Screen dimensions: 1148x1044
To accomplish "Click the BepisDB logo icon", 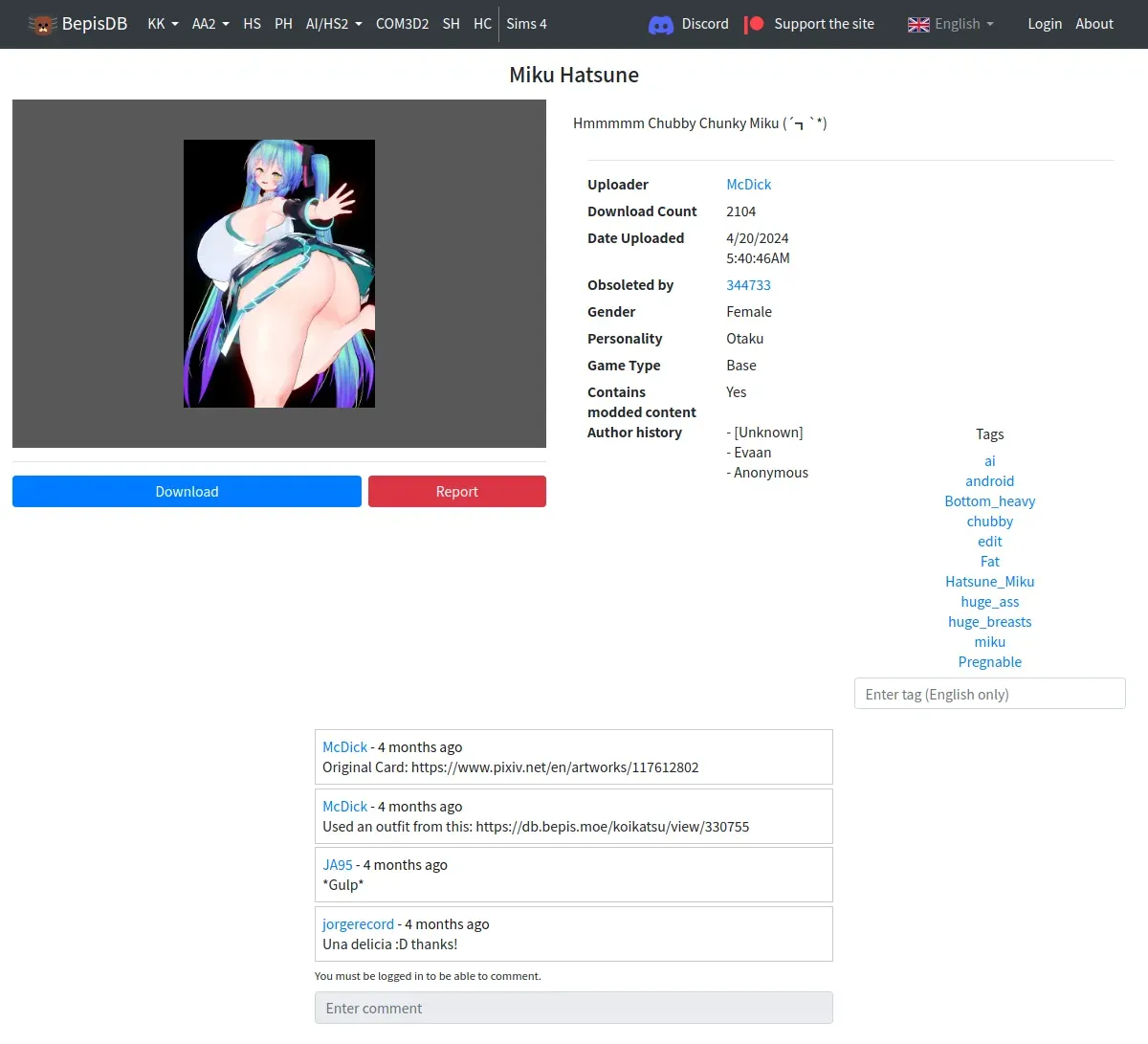I will point(43,24).
